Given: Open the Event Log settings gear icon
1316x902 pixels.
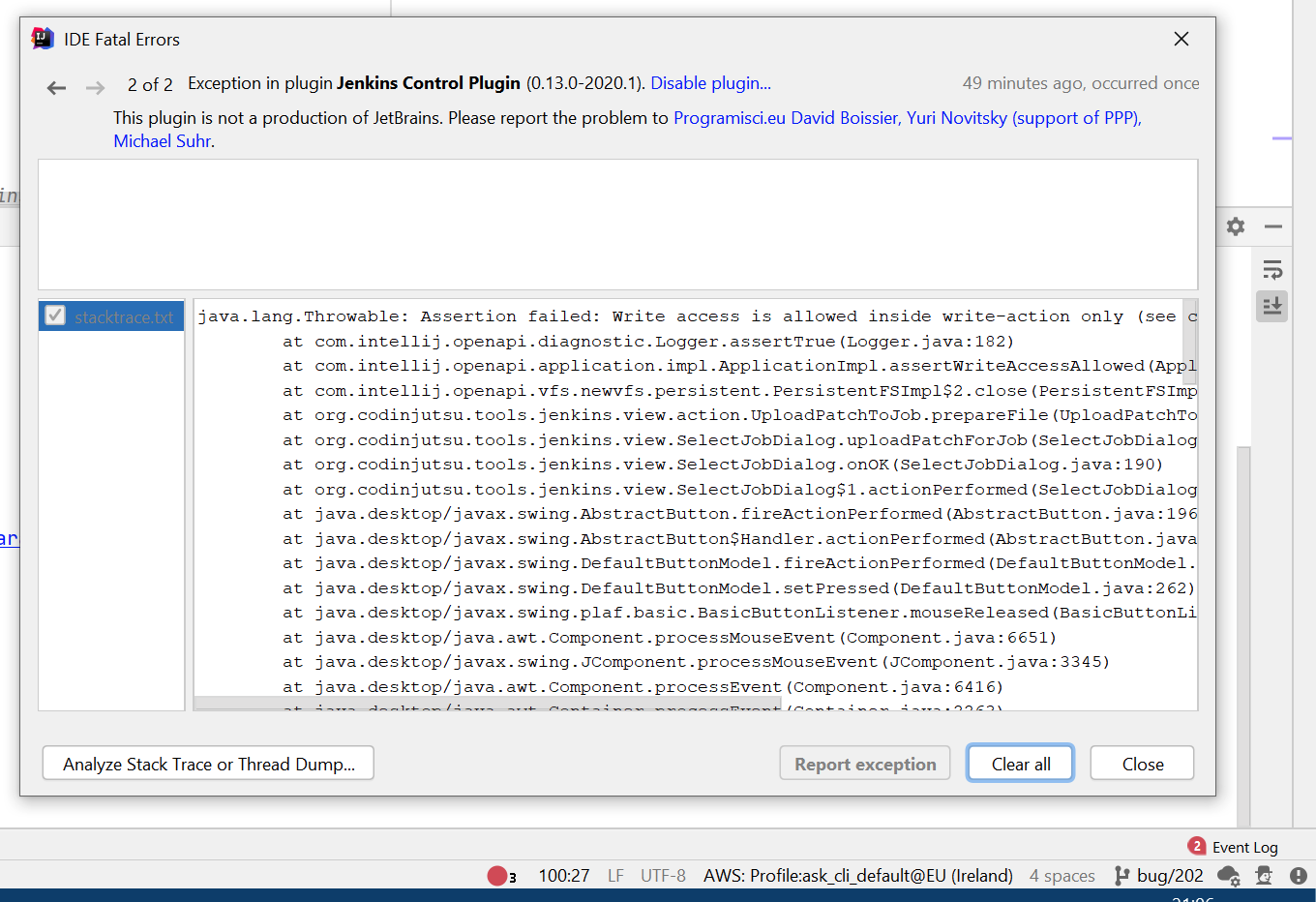Looking at the screenshot, I should point(1236,226).
